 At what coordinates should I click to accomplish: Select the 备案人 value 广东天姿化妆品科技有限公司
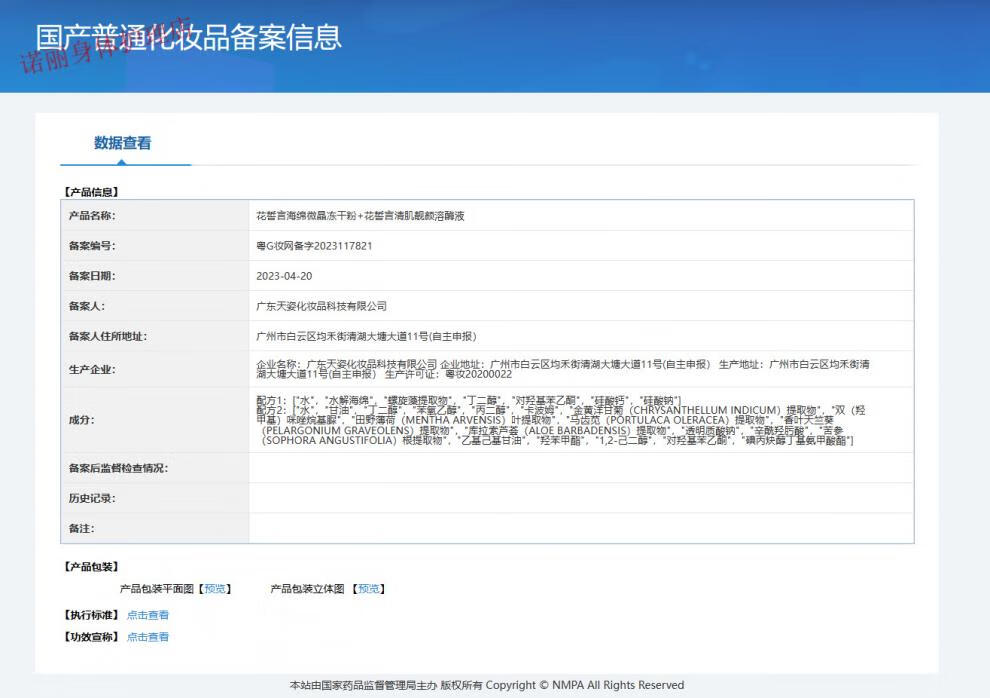[321, 306]
